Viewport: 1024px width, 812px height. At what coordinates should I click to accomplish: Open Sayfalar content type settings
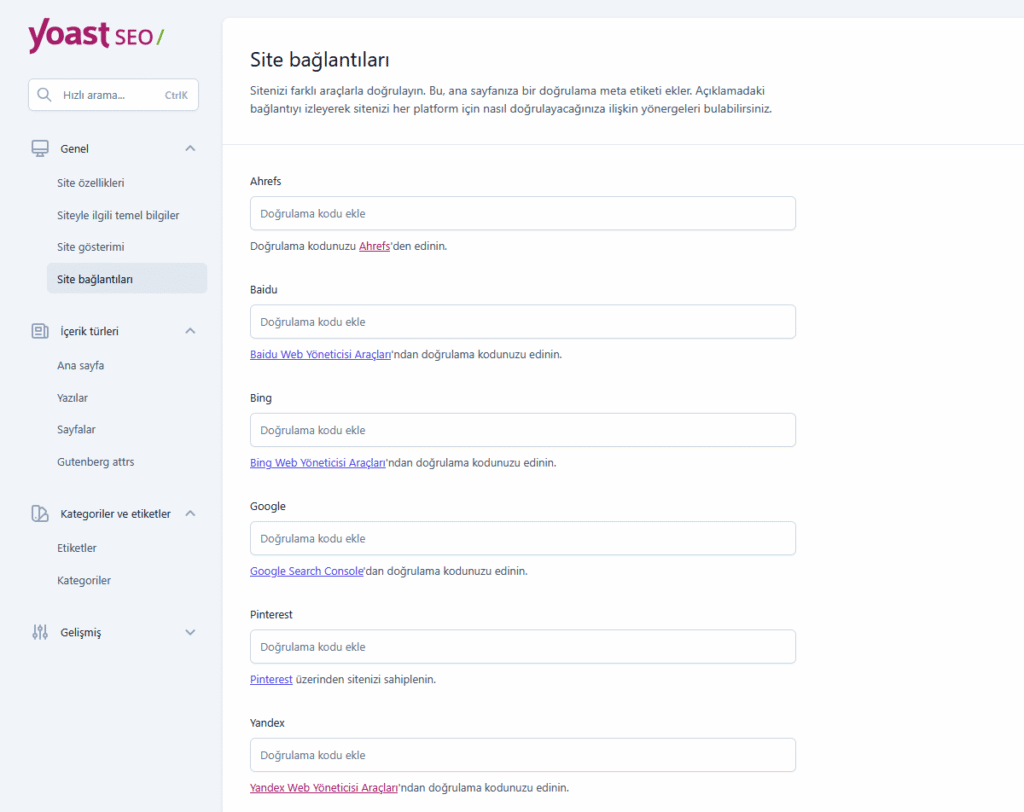coord(76,429)
